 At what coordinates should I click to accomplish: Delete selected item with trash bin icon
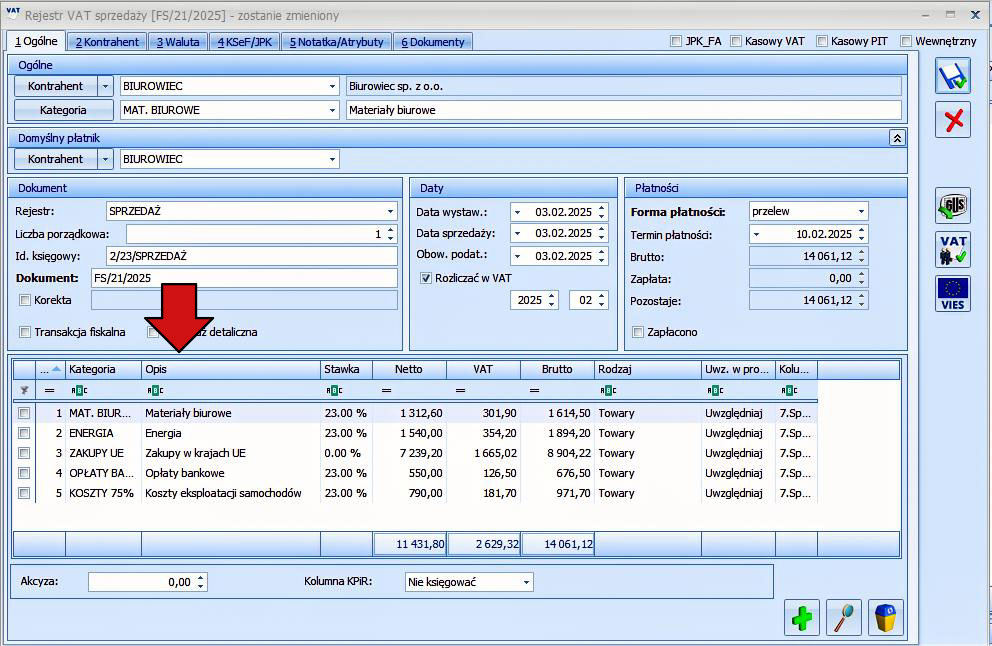886,618
